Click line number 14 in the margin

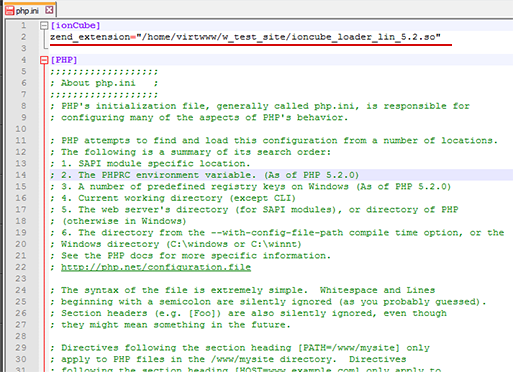click(x=21, y=175)
